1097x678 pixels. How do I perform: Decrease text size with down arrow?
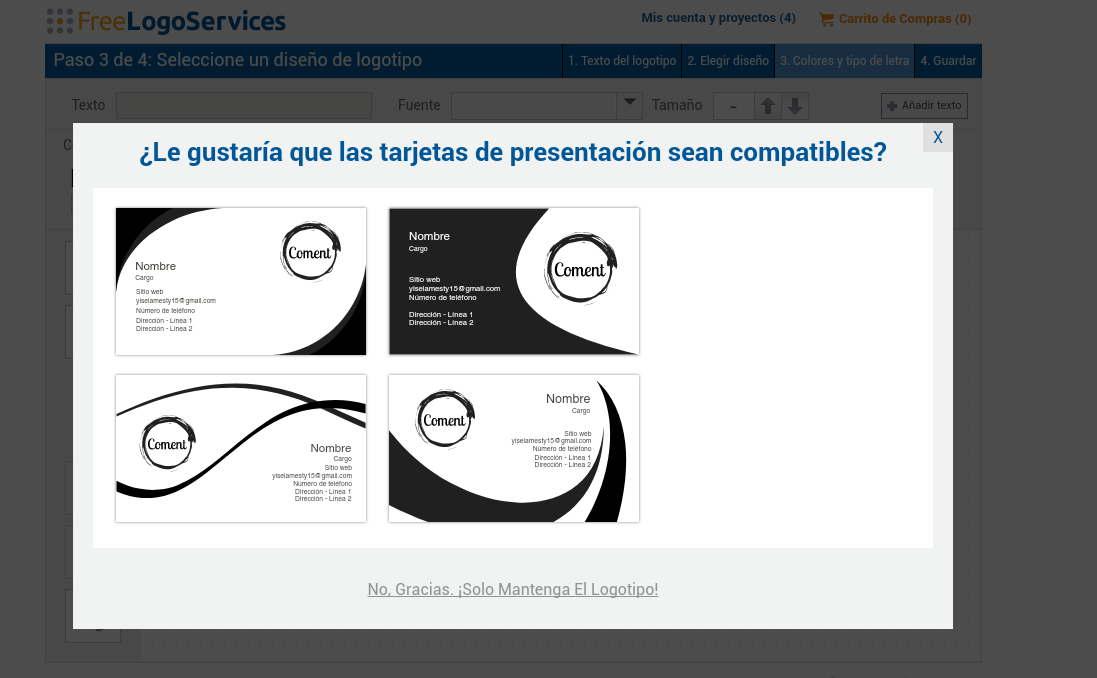795,106
